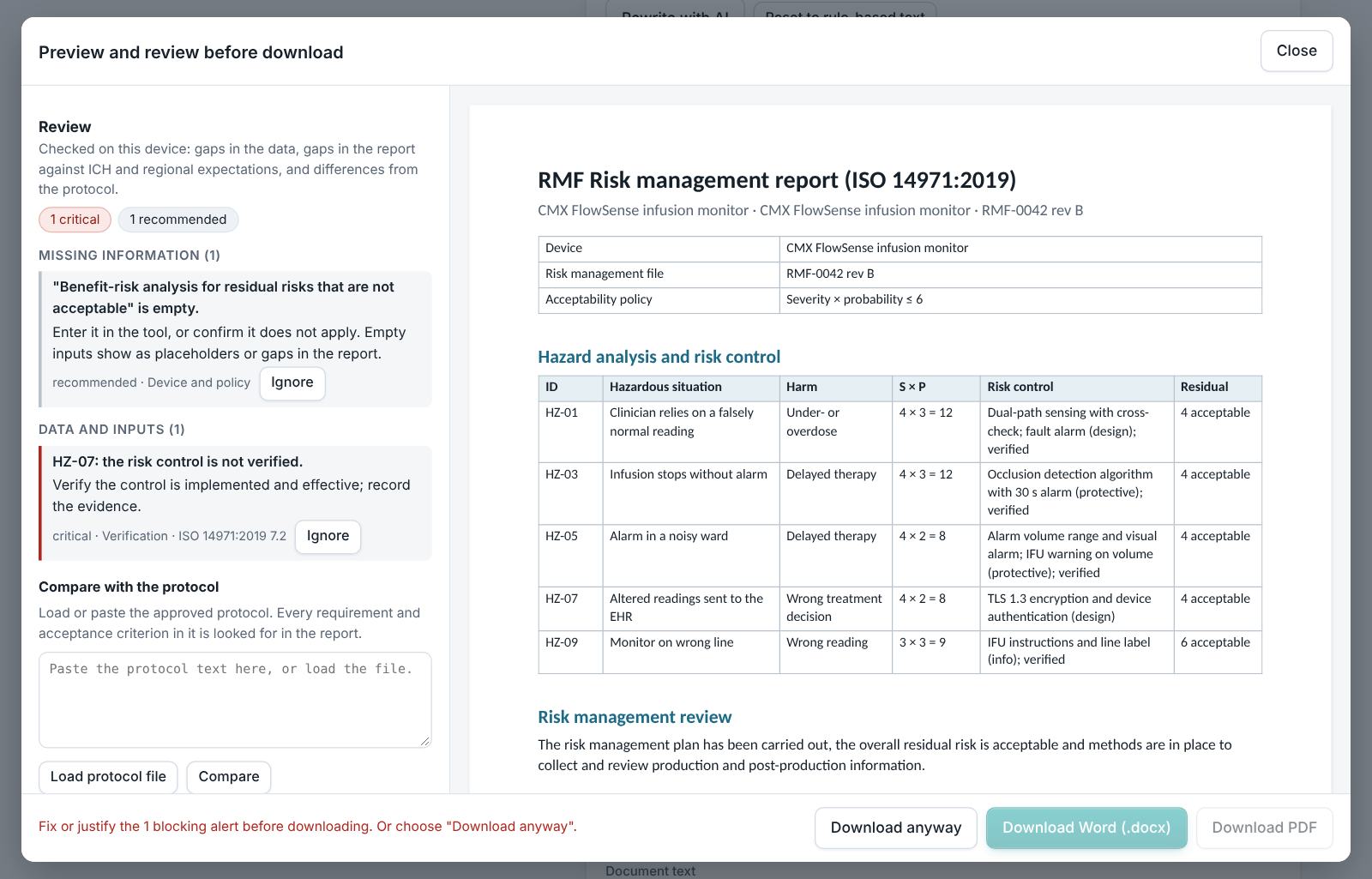
Task: Click 'Acceptability policy' row label
Action: pyautogui.click(x=659, y=300)
